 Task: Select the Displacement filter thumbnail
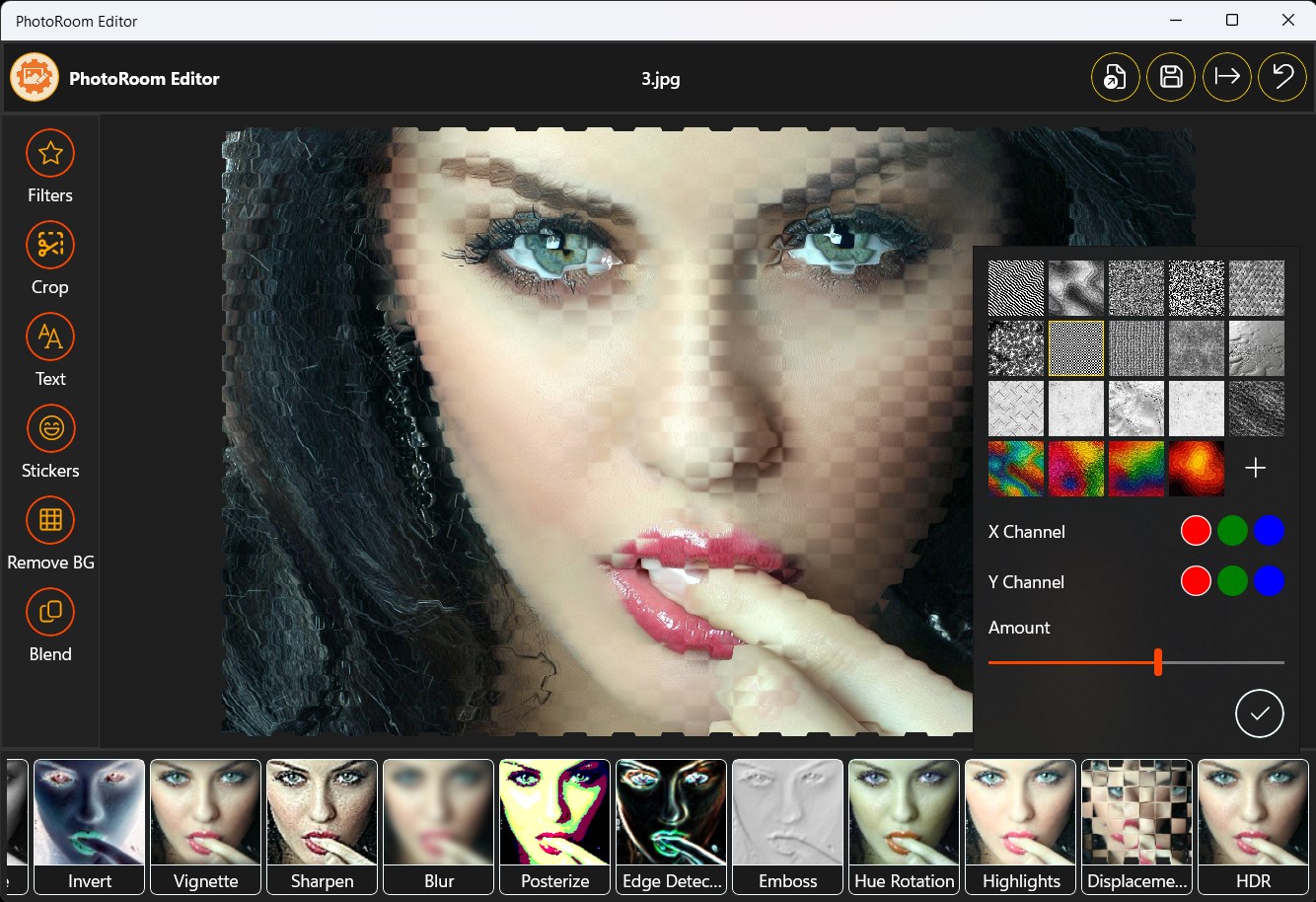pyautogui.click(x=1137, y=826)
